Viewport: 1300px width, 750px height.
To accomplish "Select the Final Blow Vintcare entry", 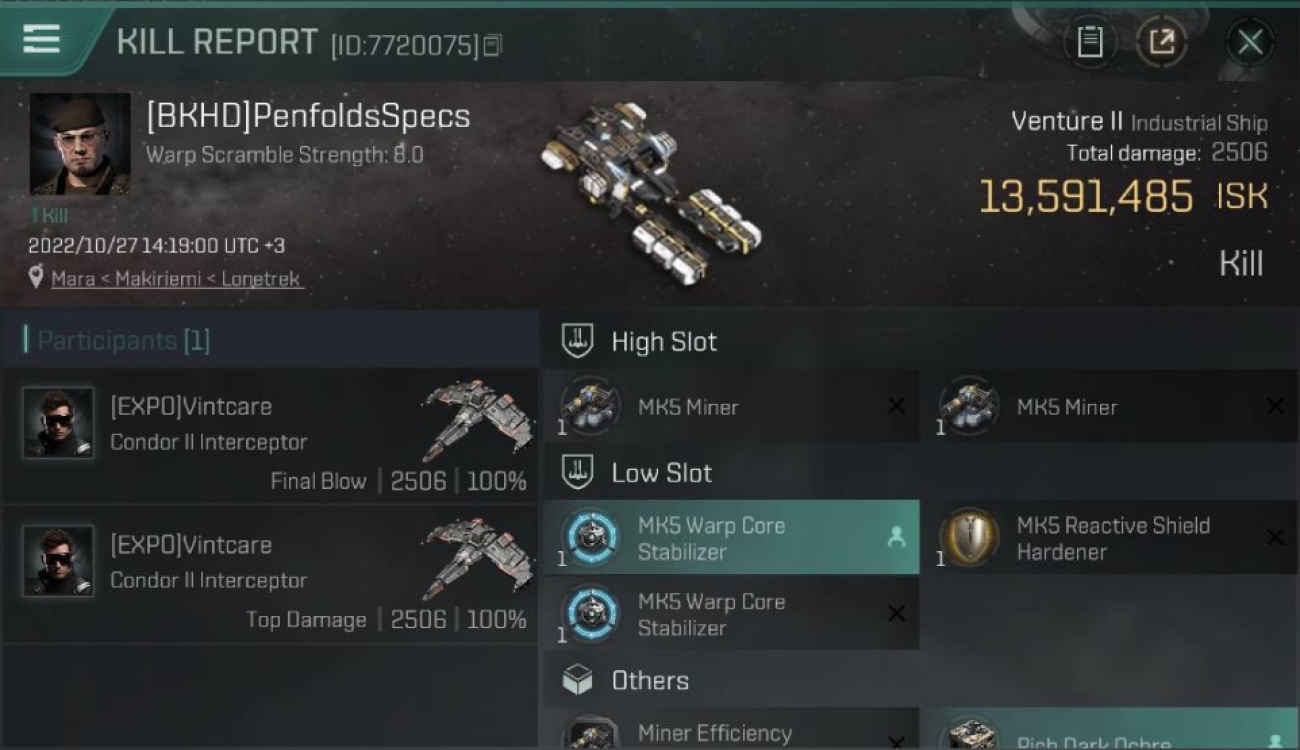I will click(270, 435).
